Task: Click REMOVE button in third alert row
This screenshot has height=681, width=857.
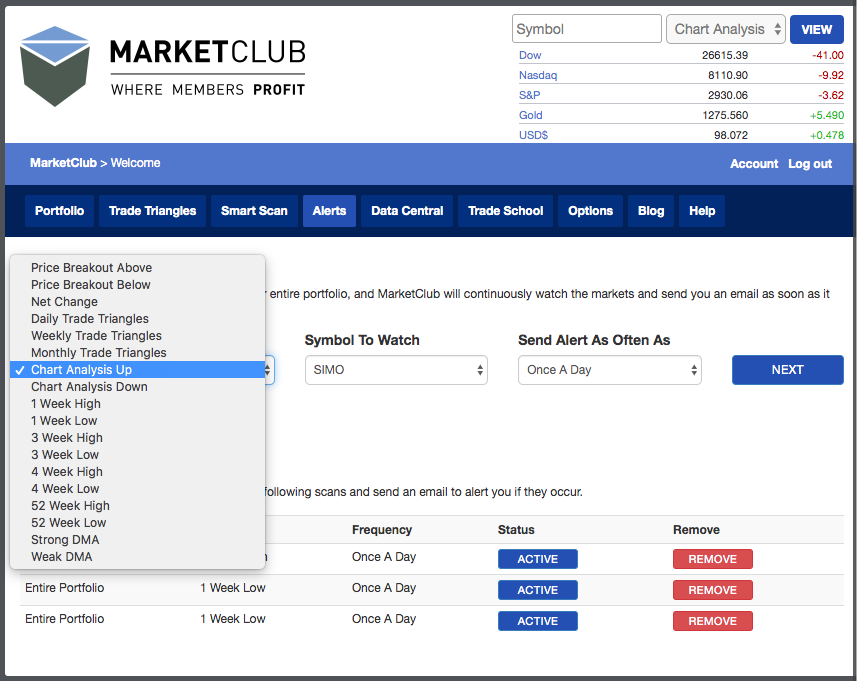Action: point(713,621)
